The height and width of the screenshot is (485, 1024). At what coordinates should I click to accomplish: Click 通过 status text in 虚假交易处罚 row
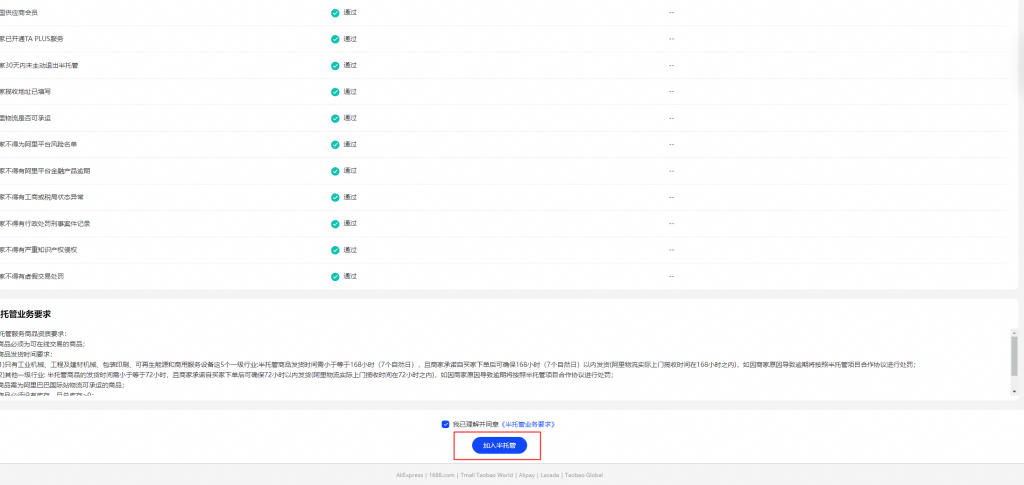click(350, 276)
